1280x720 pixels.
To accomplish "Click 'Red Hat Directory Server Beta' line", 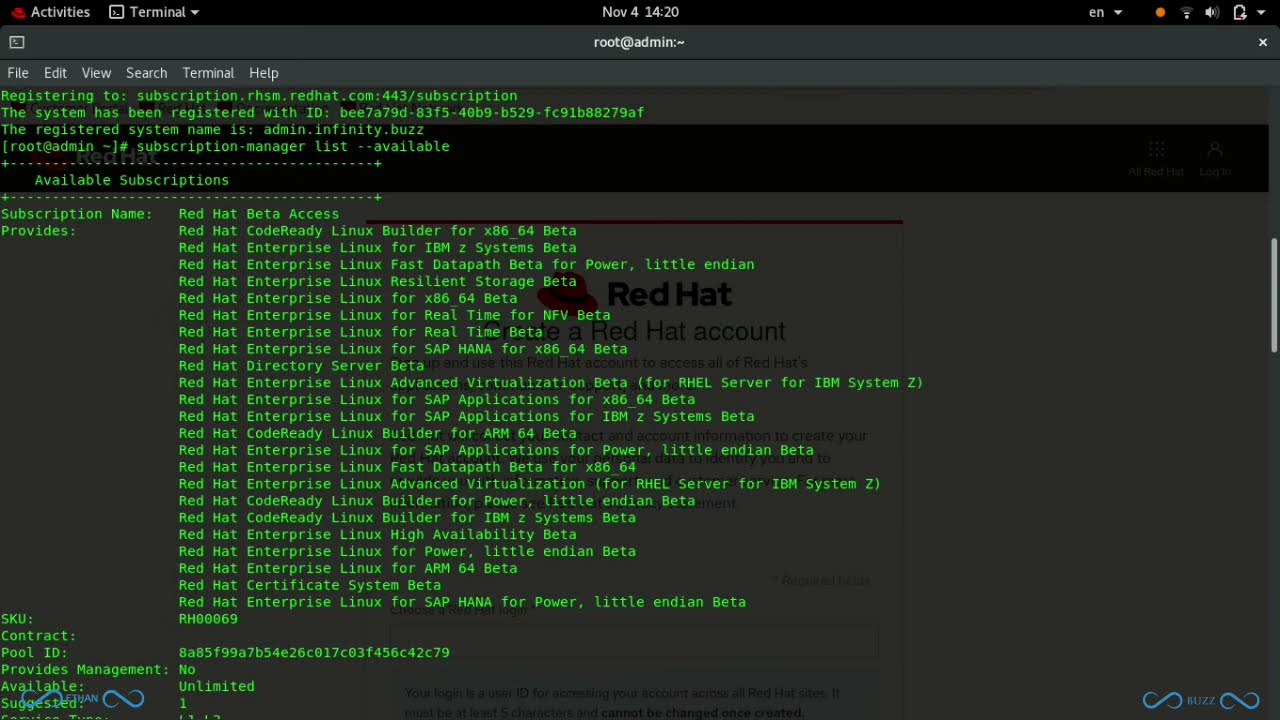I will 301,366.
